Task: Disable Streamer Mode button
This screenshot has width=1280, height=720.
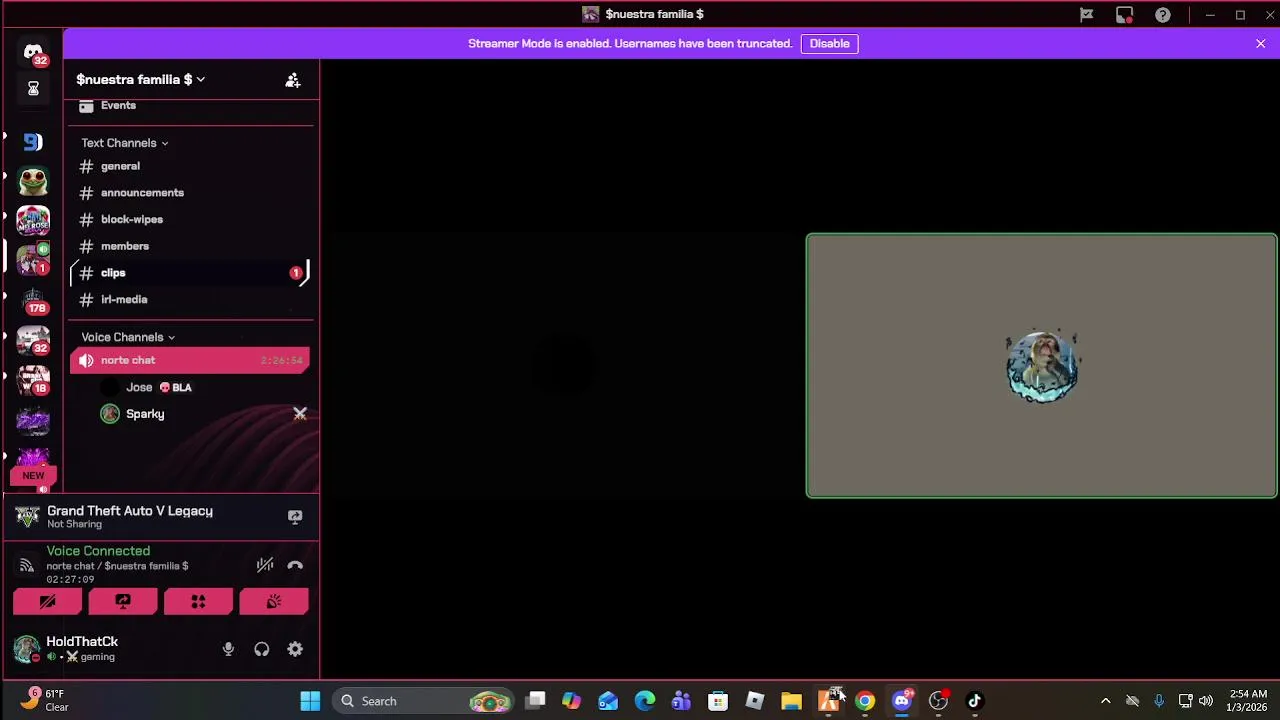Action: (829, 44)
